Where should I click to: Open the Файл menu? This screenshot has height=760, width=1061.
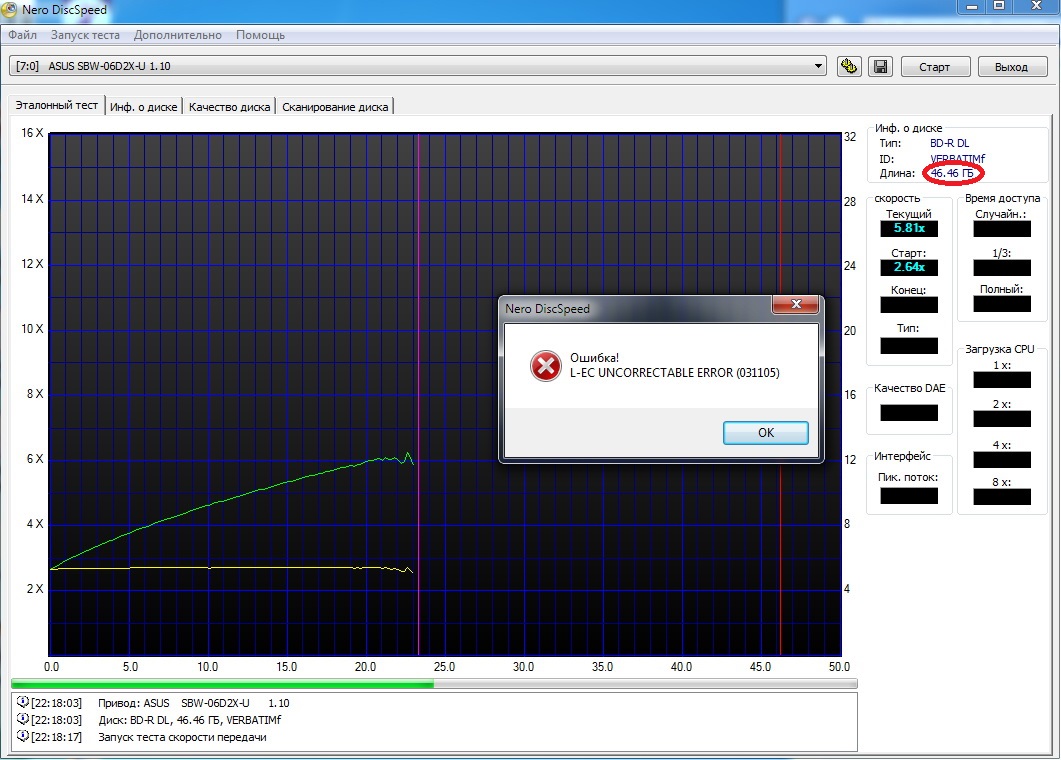[x=22, y=35]
